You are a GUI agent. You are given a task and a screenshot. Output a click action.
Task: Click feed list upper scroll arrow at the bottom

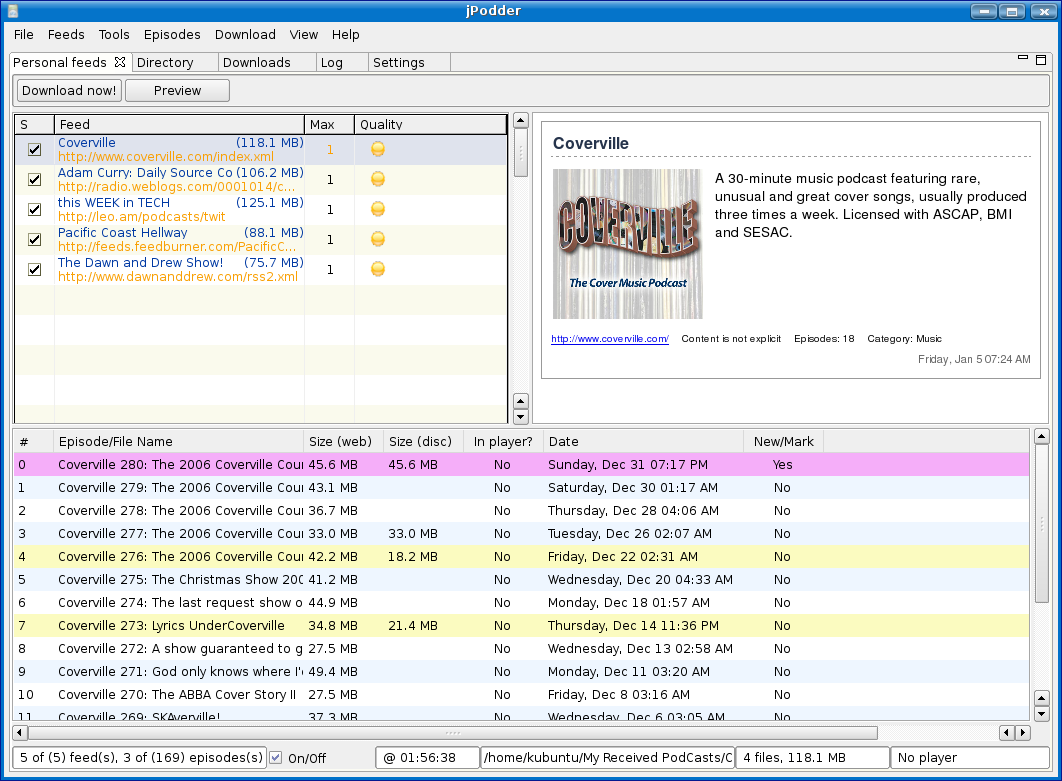[520, 401]
